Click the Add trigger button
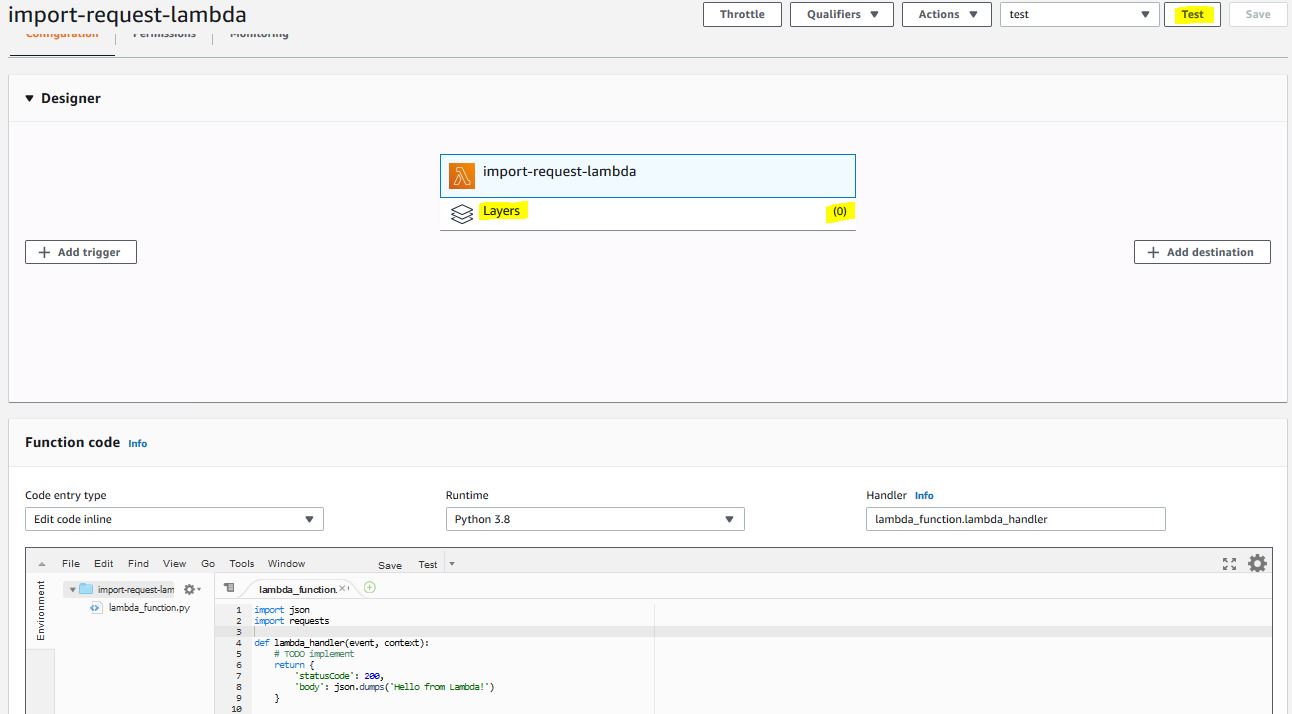The width and height of the screenshot is (1292, 714). click(81, 252)
